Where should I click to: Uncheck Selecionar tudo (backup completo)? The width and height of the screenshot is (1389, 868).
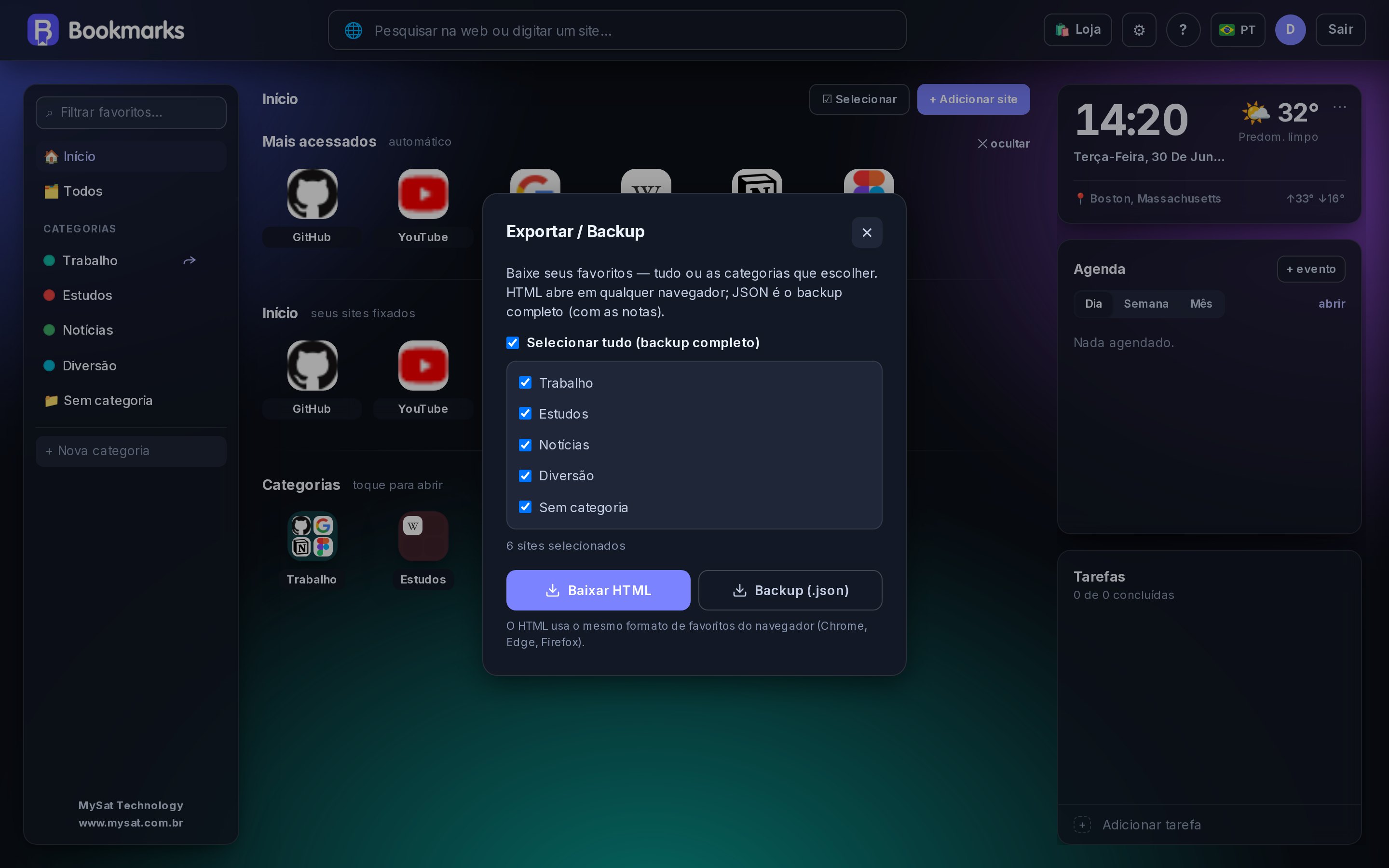coord(513,343)
